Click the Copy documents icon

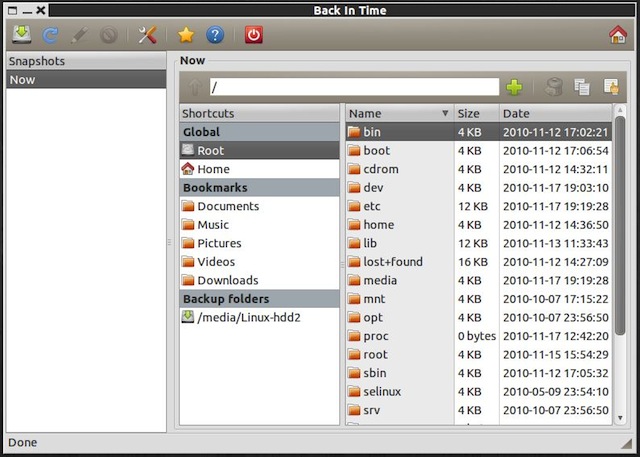point(582,87)
